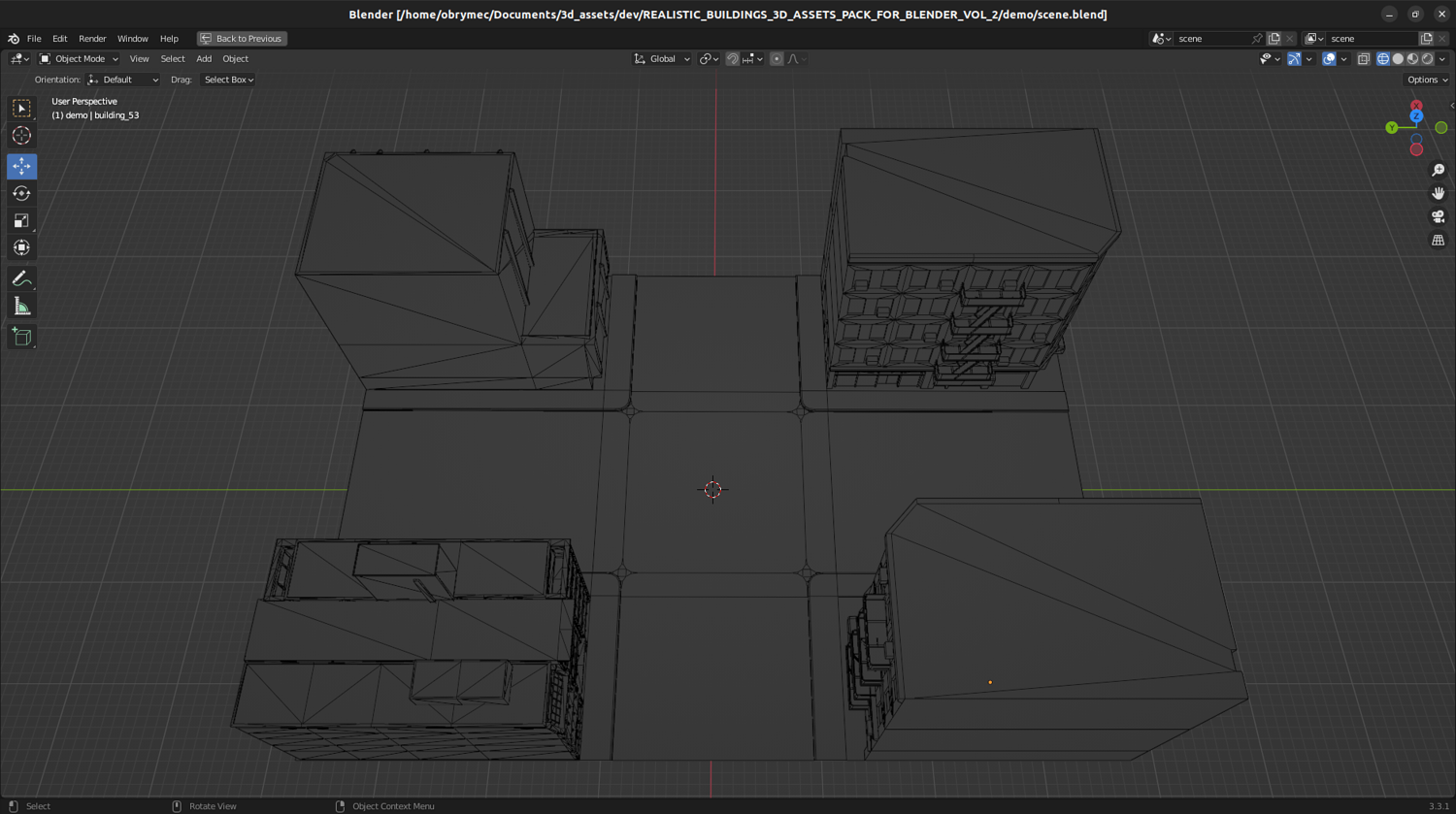Screen dimensions: 1456x814
Task: Open the proportional editing falloff dropdown
Action: coord(797,59)
